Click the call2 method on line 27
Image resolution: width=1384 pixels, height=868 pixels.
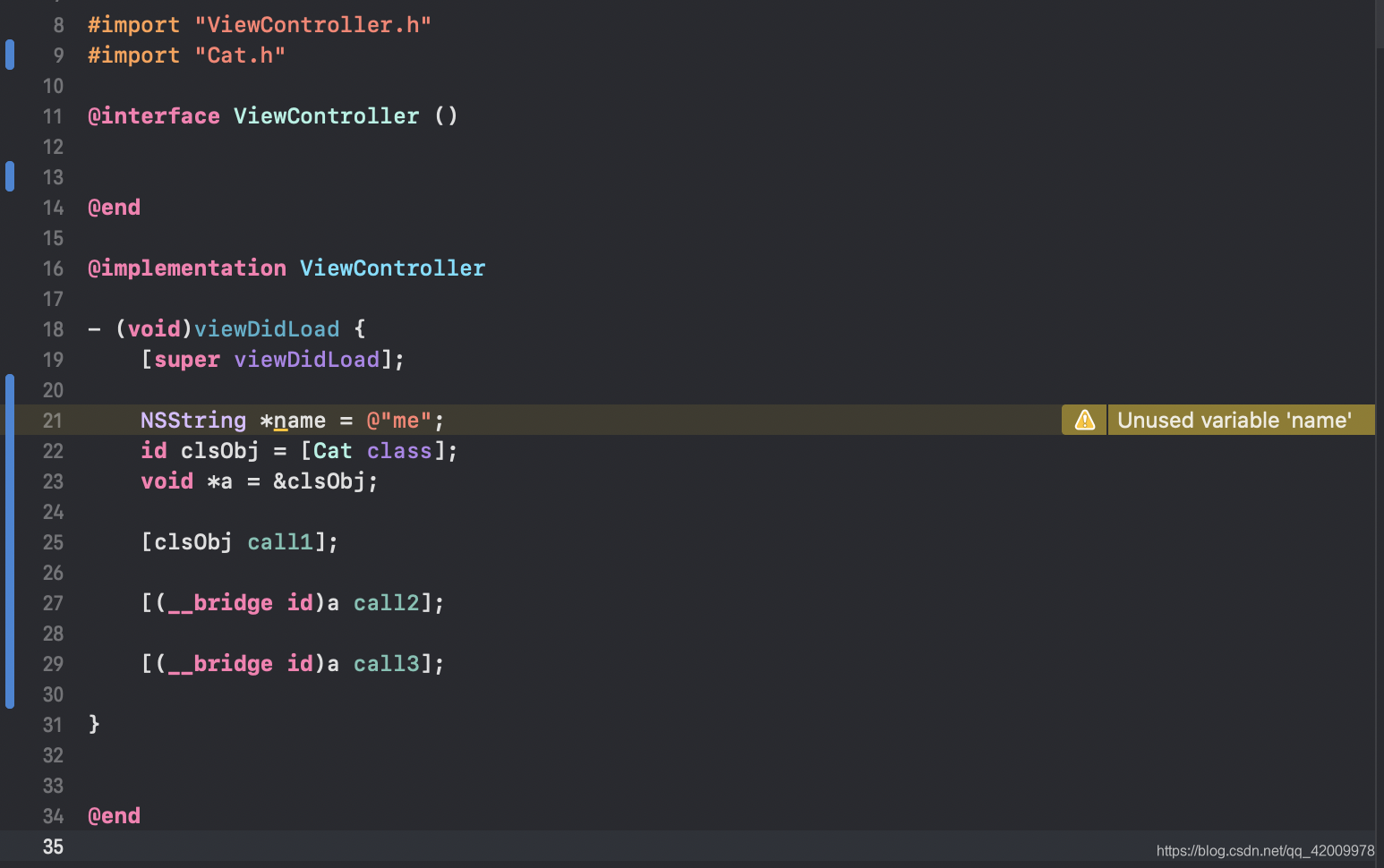[x=386, y=603]
